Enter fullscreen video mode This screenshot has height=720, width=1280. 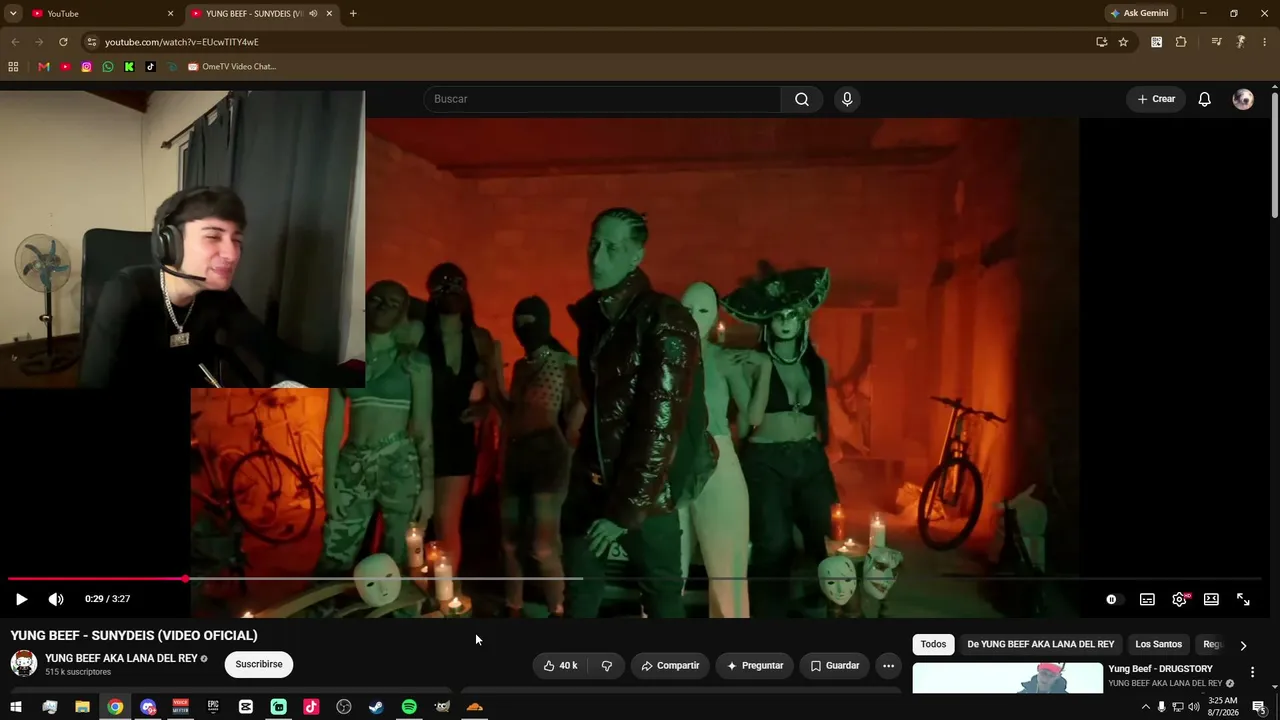1243,599
